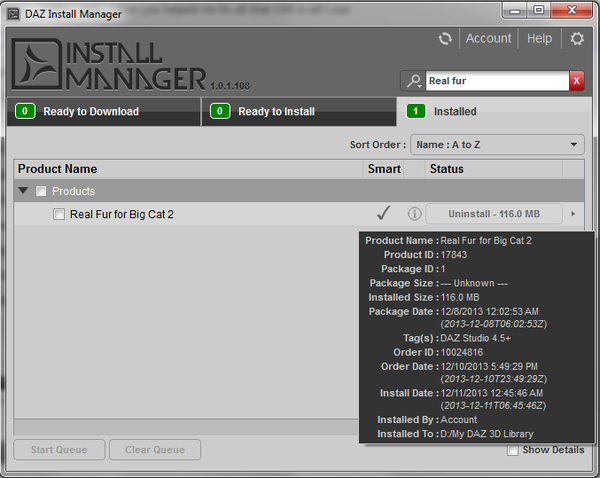Screen dimensions: 600x478
Task: Click the Install Manager logo
Action: tap(108, 64)
